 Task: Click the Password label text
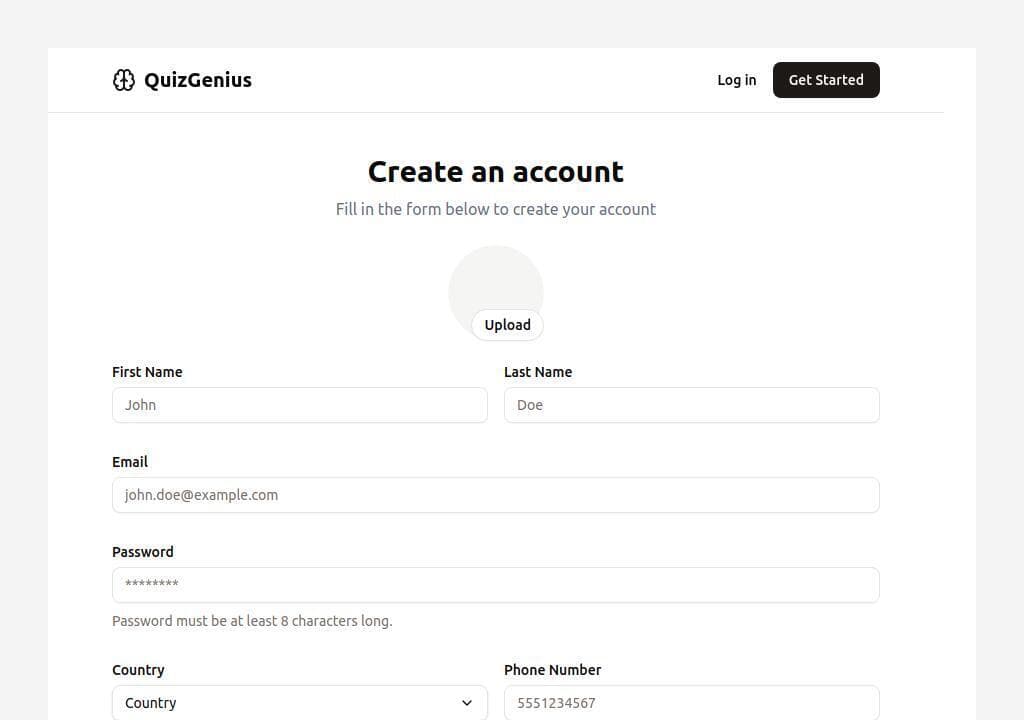(143, 552)
